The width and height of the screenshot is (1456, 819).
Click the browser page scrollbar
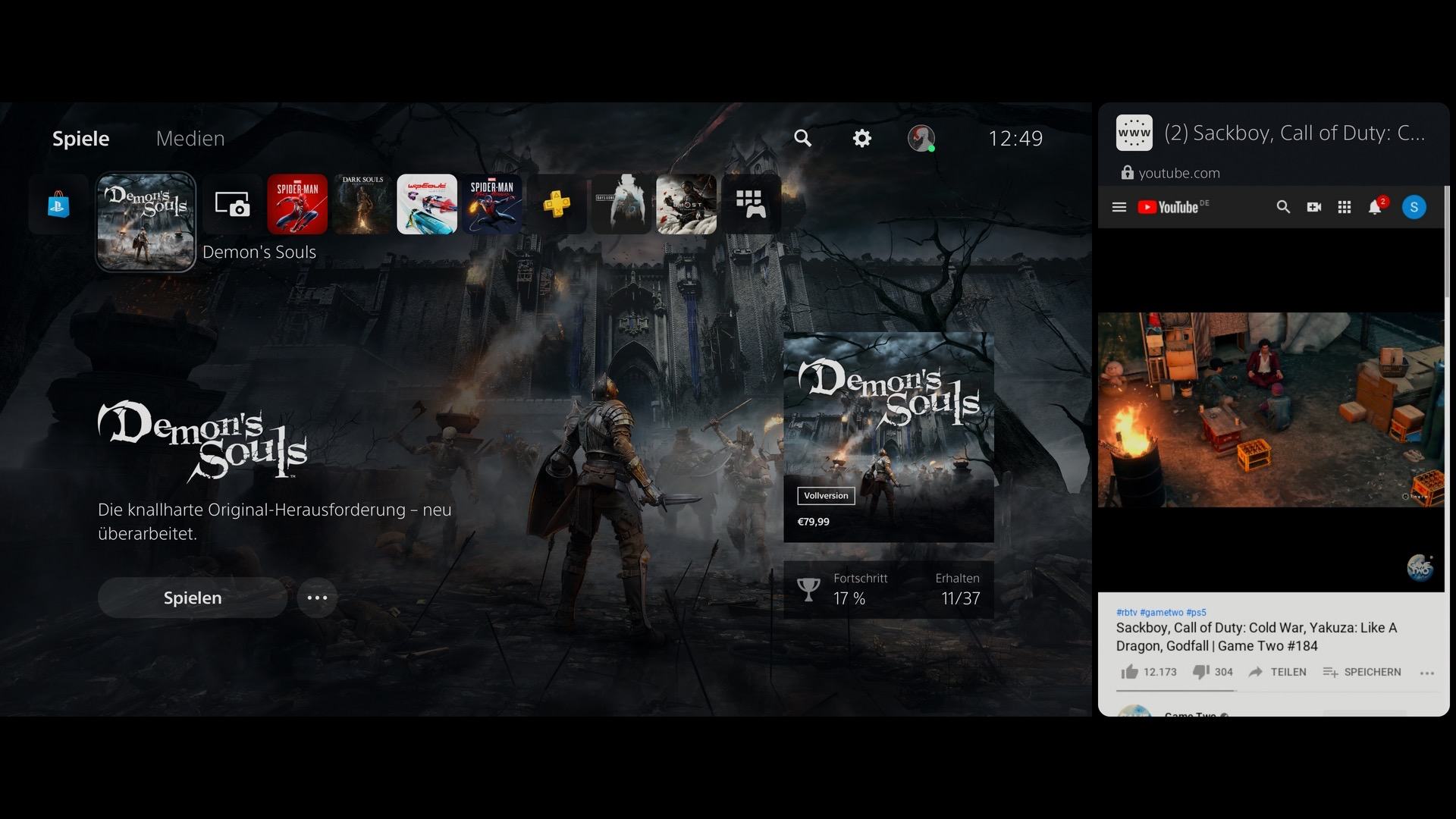pyautogui.click(x=1447, y=243)
